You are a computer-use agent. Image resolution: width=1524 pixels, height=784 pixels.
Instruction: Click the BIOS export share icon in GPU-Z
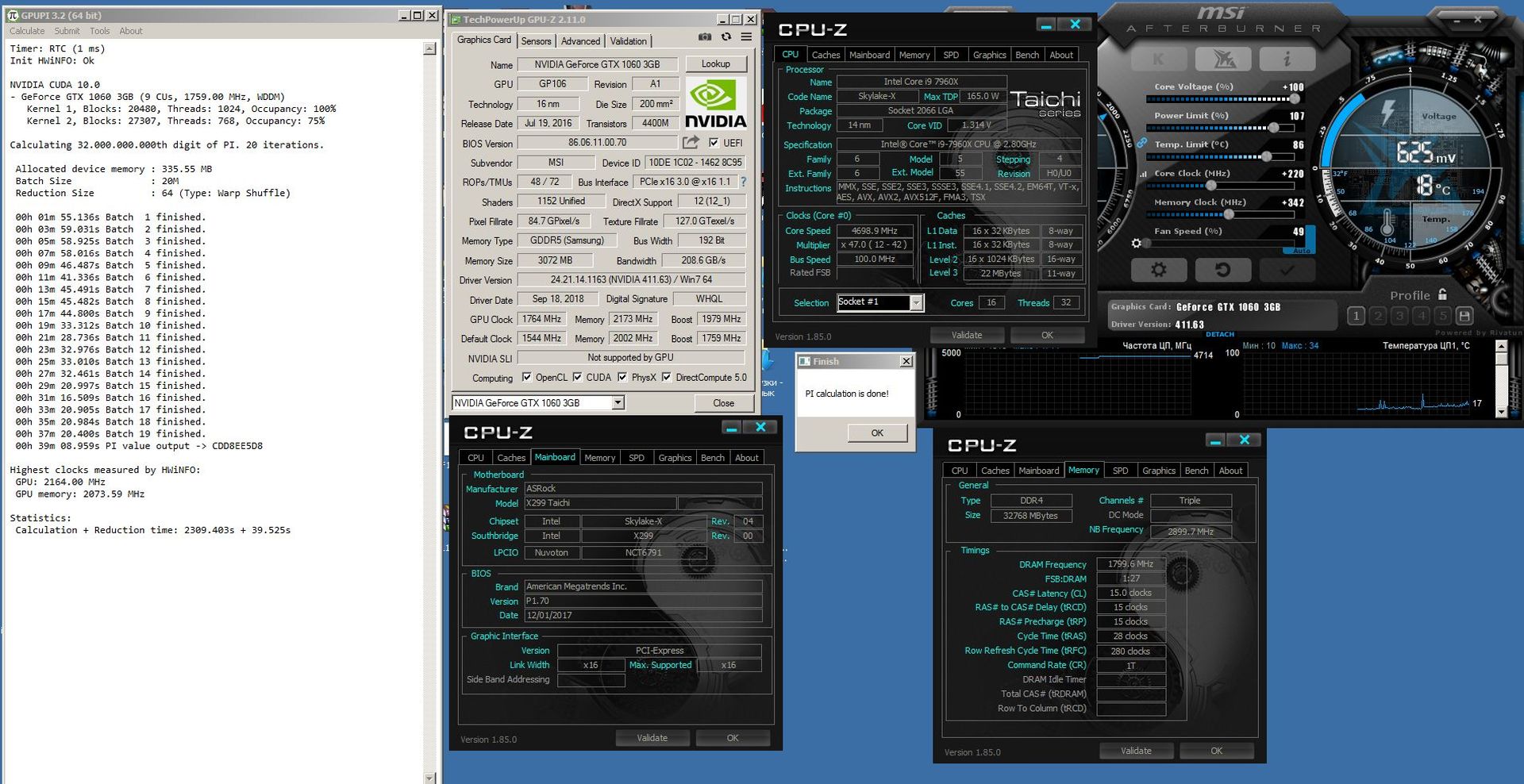coord(691,142)
